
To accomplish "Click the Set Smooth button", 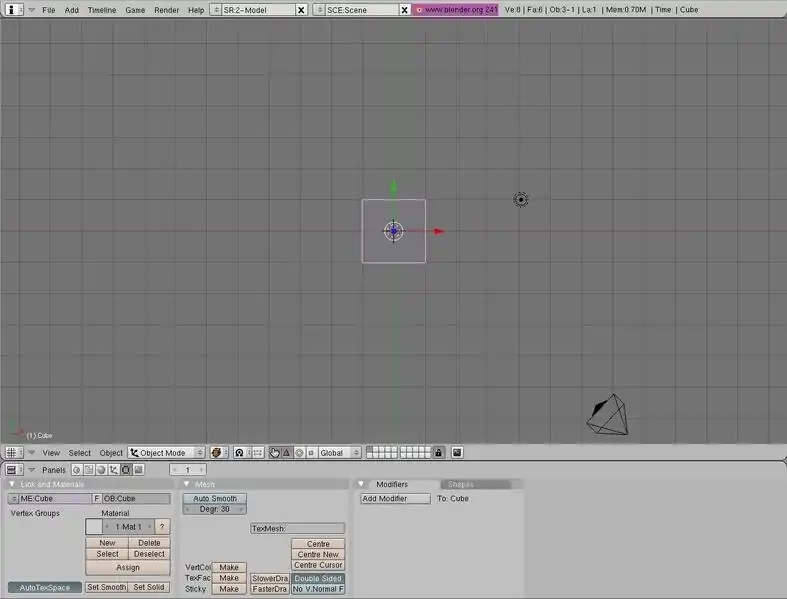I will point(106,587).
